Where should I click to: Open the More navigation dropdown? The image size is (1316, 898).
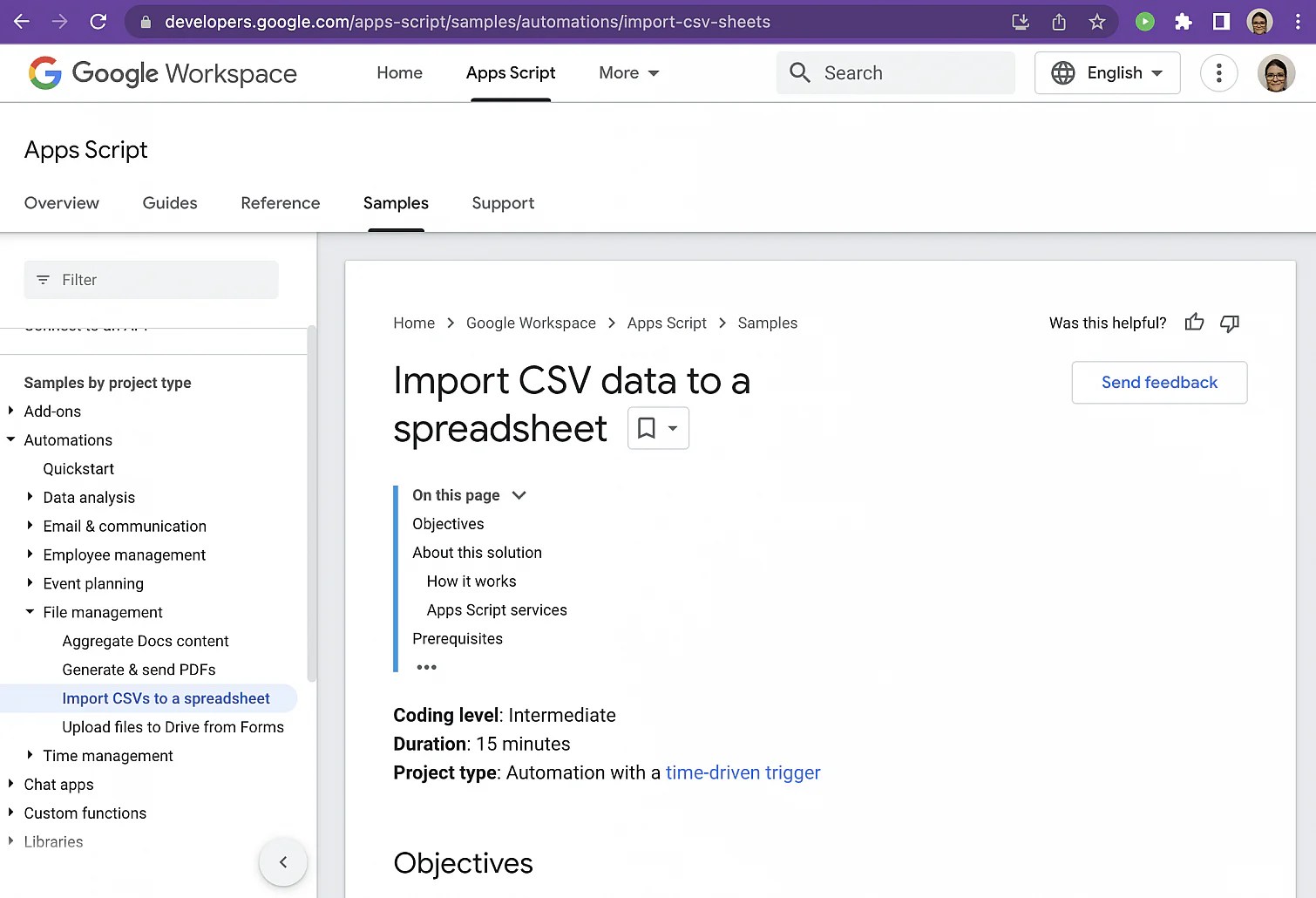point(627,73)
